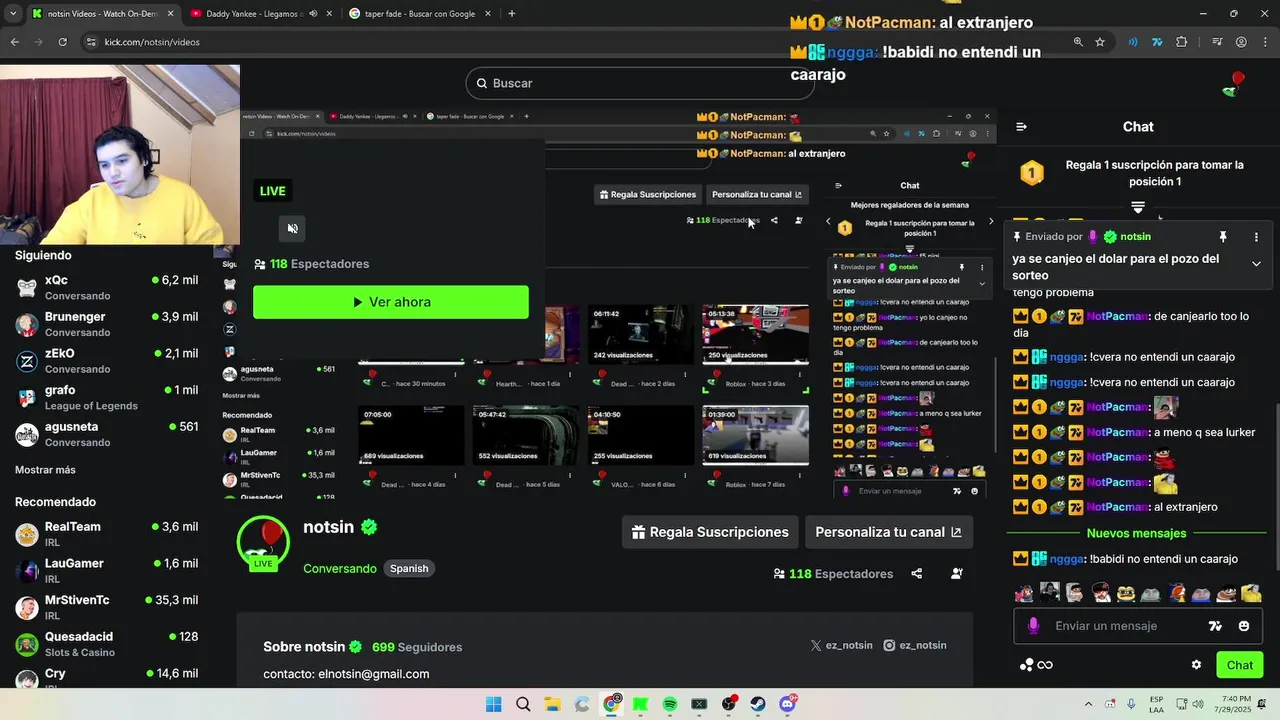Open Spotify from taskbar
1280x720 pixels.
tap(670, 704)
